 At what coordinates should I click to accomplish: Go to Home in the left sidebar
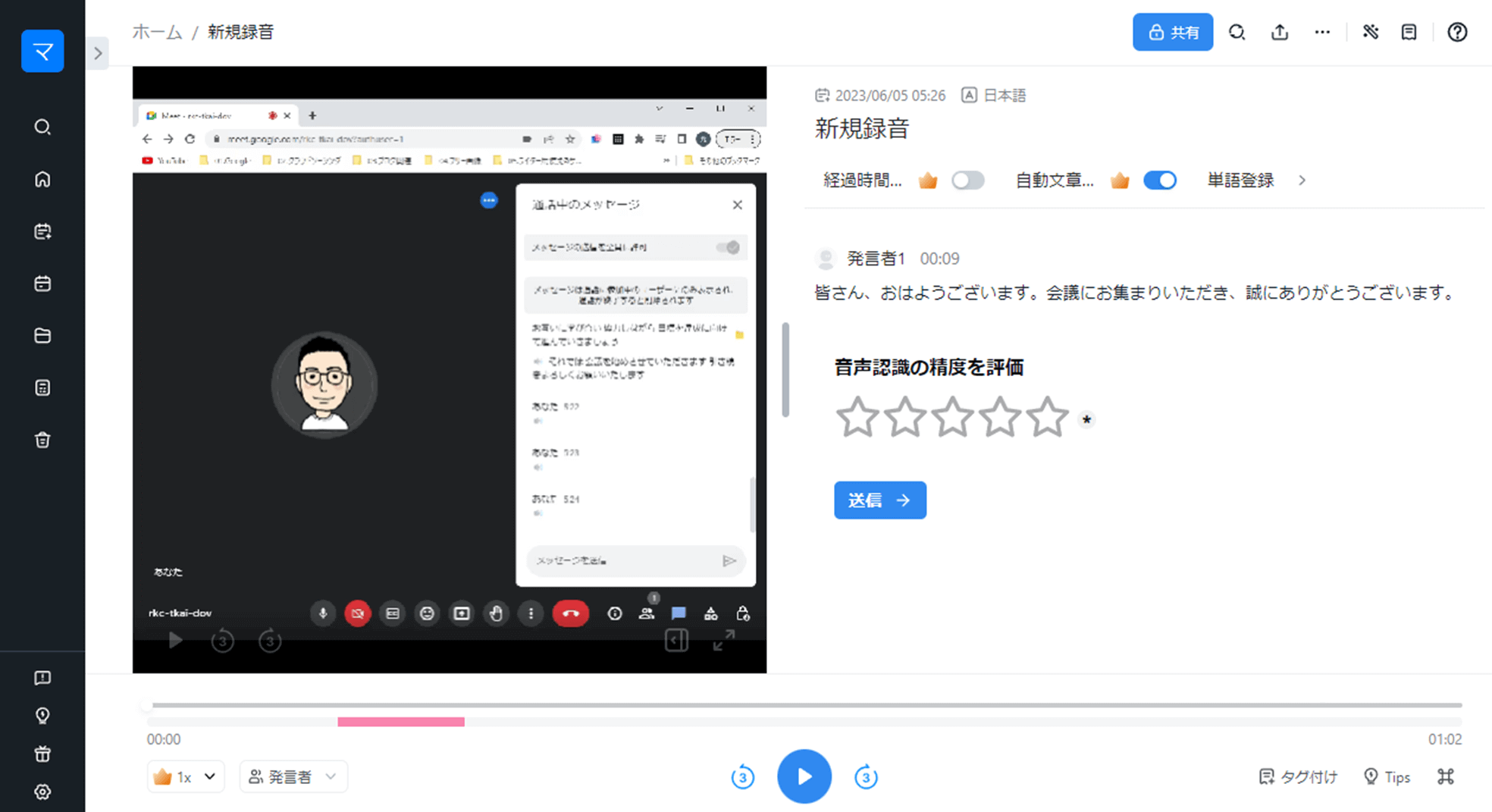point(43,180)
